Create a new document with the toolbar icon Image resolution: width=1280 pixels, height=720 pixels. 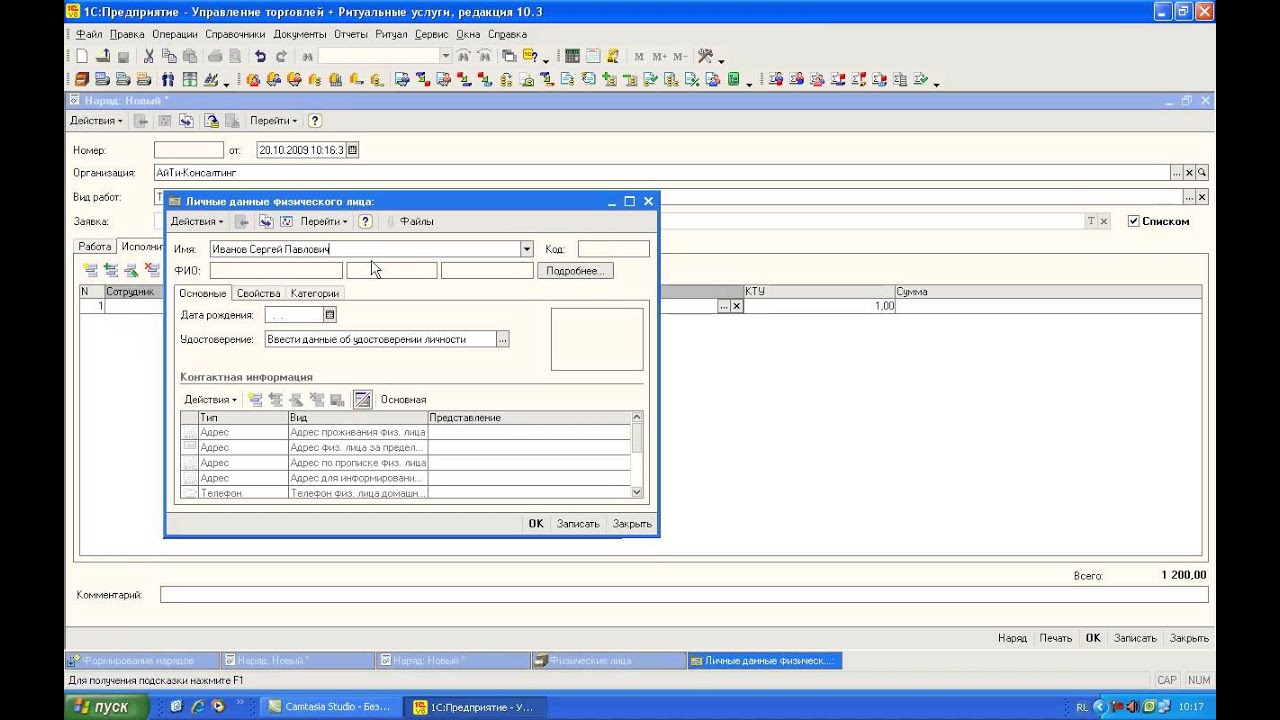[82, 56]
